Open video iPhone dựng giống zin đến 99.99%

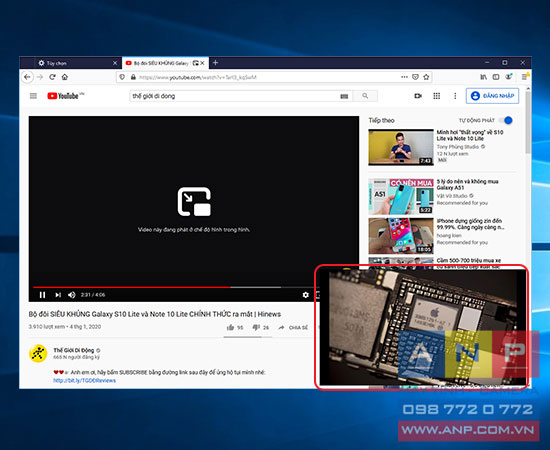470,224
